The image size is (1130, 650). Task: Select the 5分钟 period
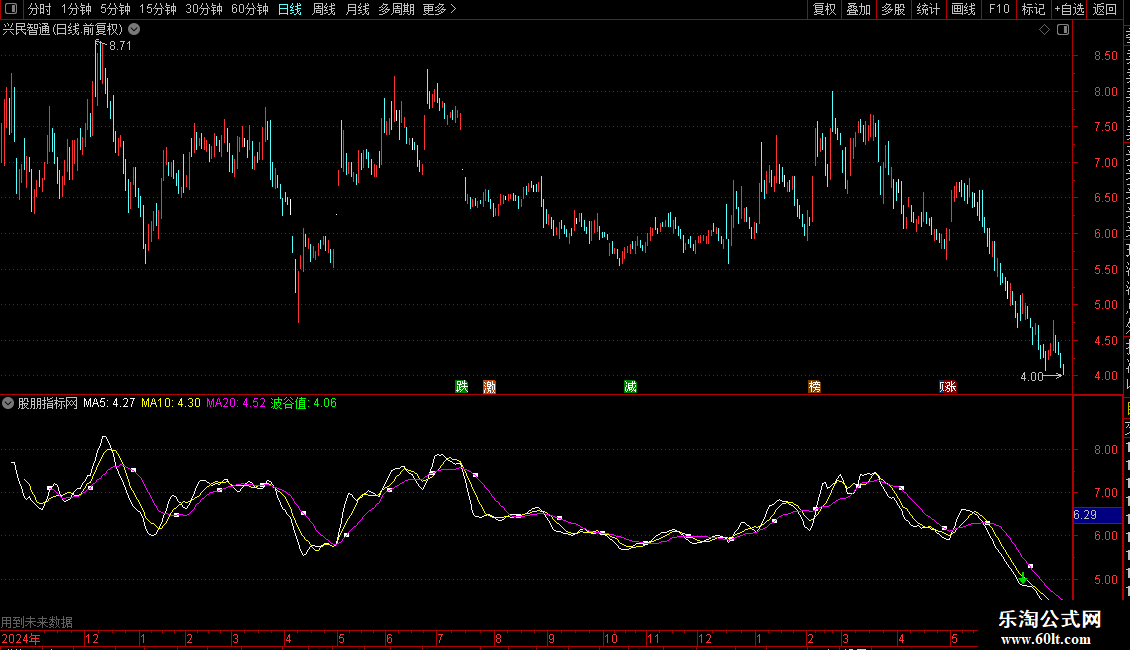[x=115, y=9]
